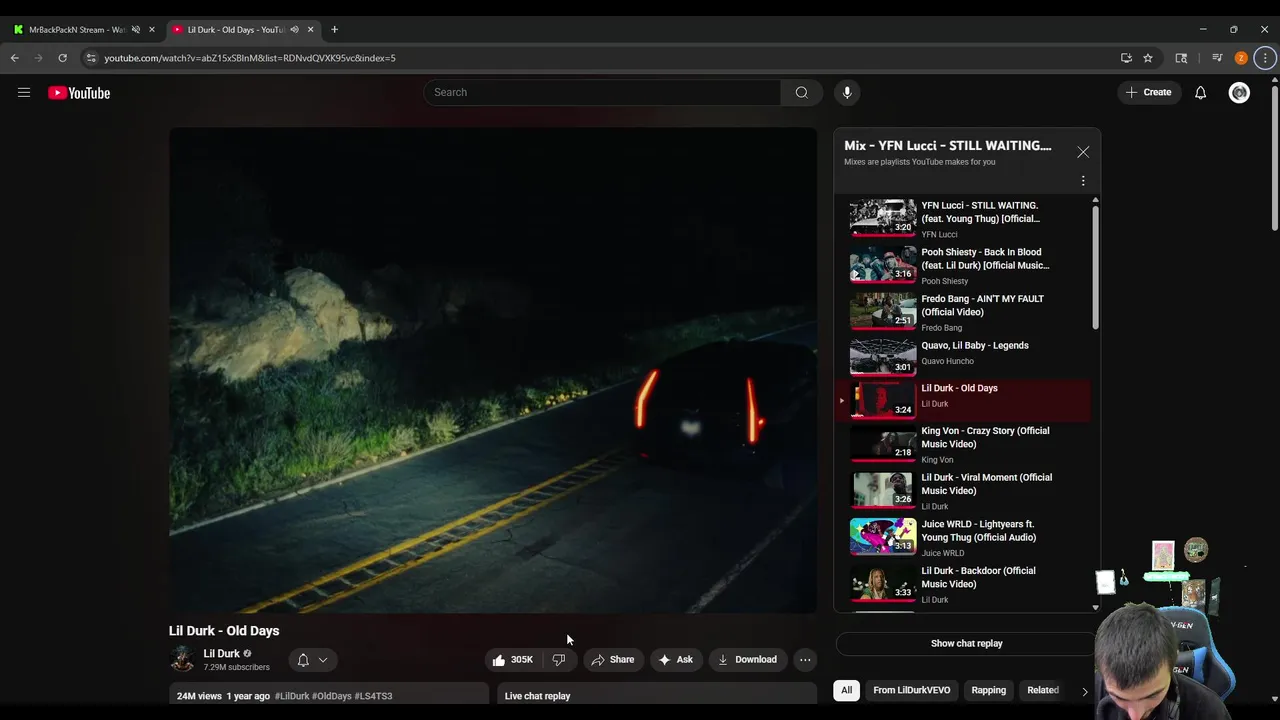The height and width of the screenshot is (720, 1280).
Task: Select the Rapping filter chip
Action: [988, 690]
